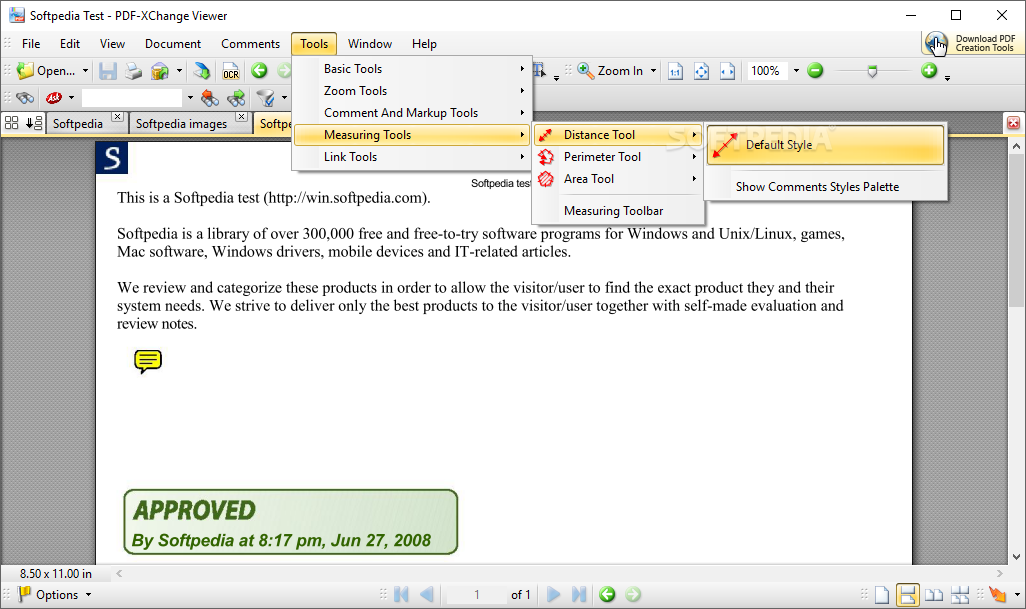Screen dimensions: 1026x609
Task: Go to previous page arrow
Action: pos(427,594)
